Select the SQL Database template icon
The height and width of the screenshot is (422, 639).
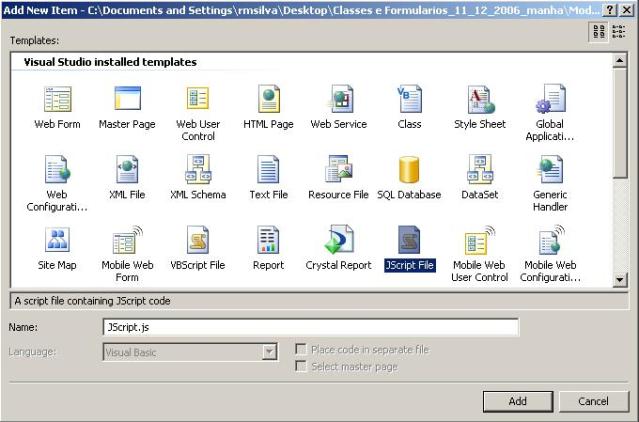pyautogui.click(x=409, y=171)
